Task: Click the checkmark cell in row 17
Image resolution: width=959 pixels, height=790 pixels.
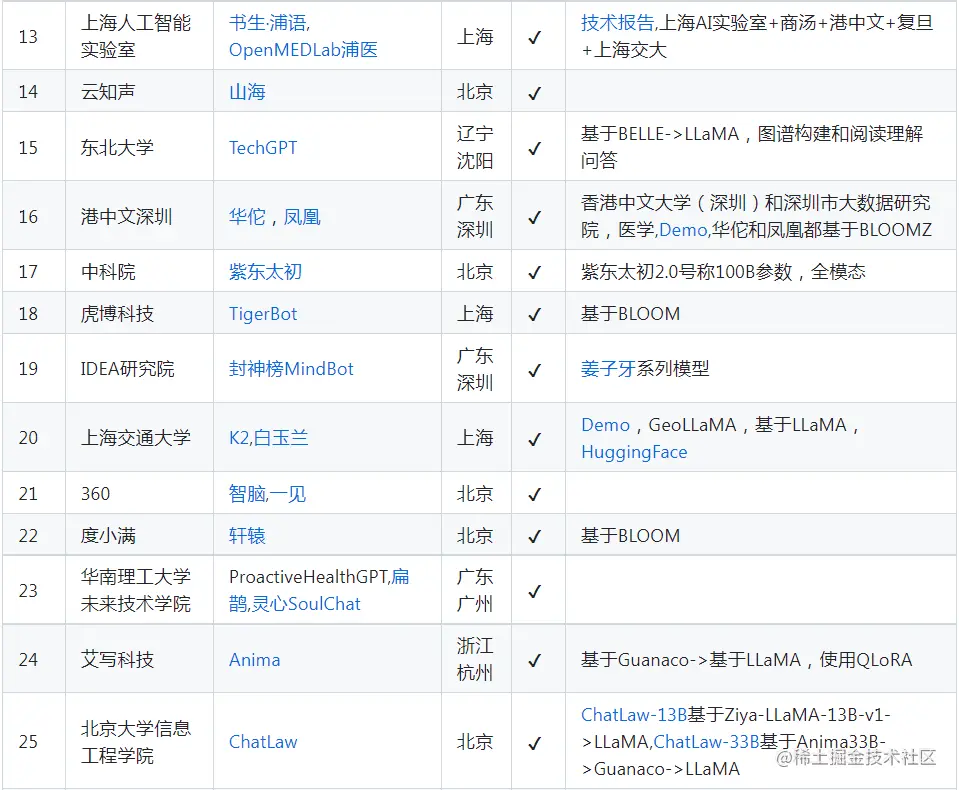Action: [x=537, y=270]
